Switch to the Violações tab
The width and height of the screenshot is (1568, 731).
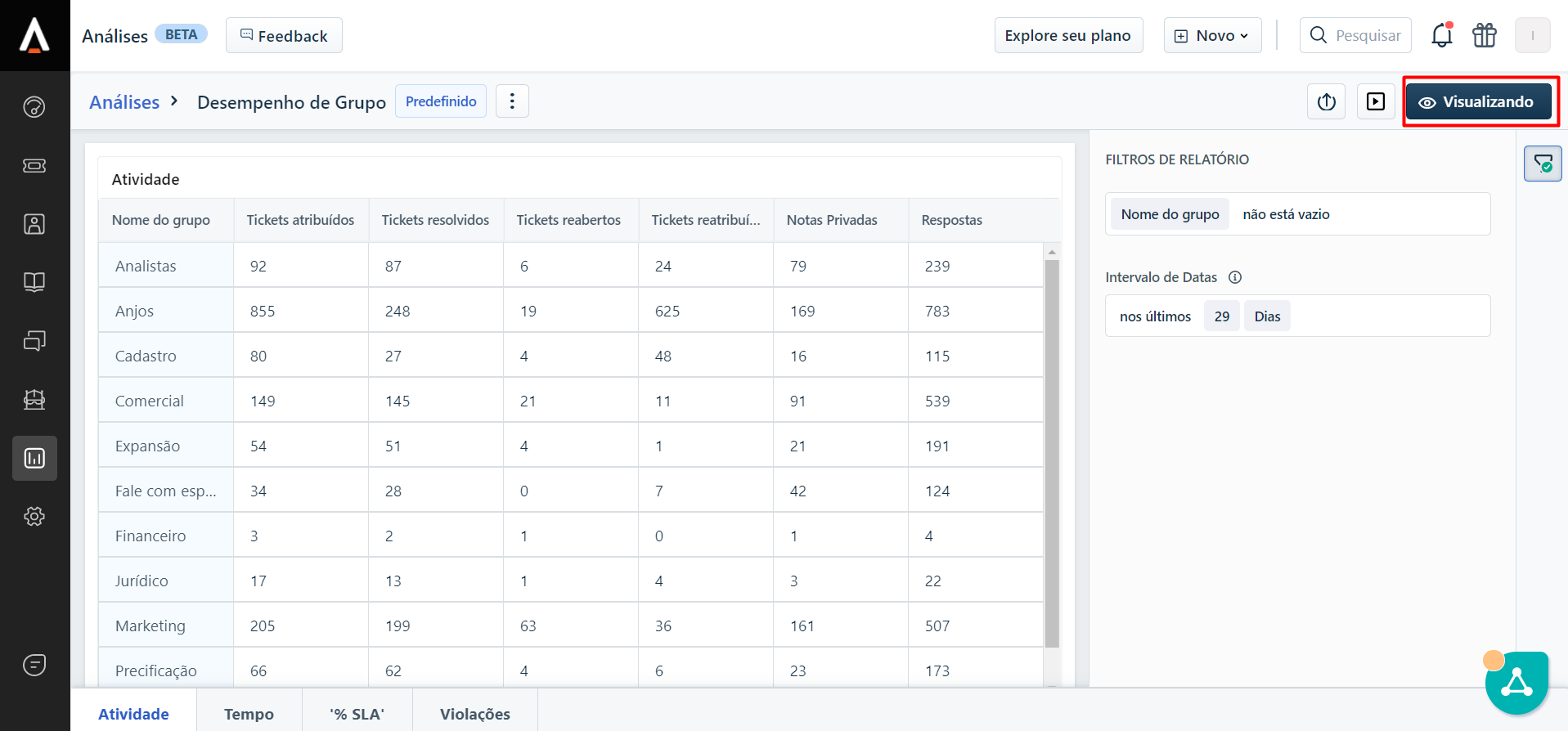coord(474,714)
